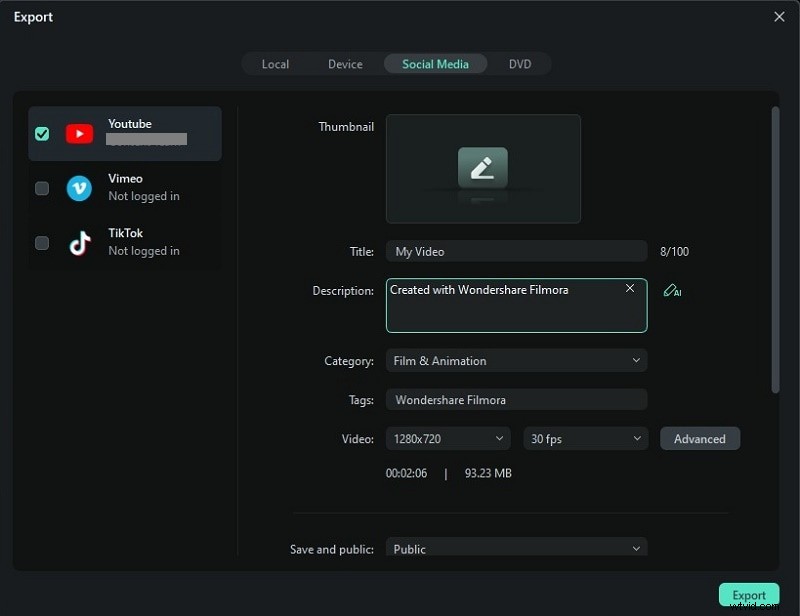The image size is (800, 616).
Task: Click the Export button
Action: (x=748, y=594)
